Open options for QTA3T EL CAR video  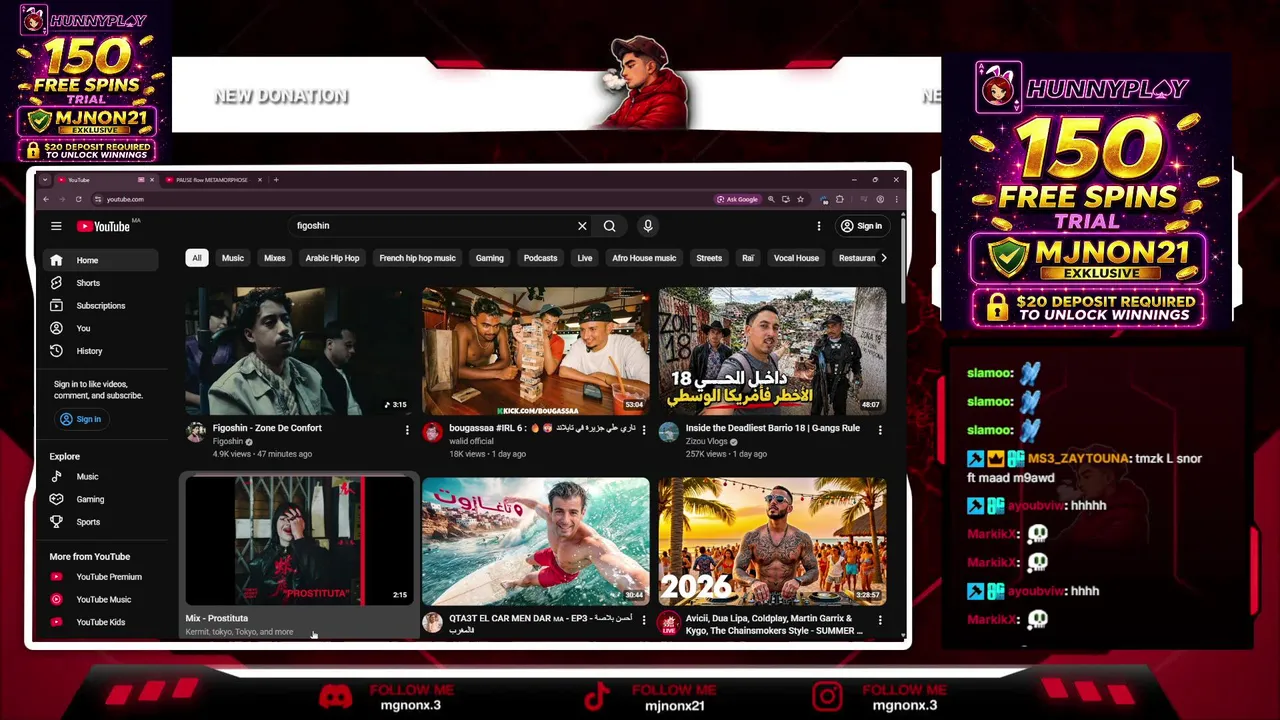tap(643, 620)
